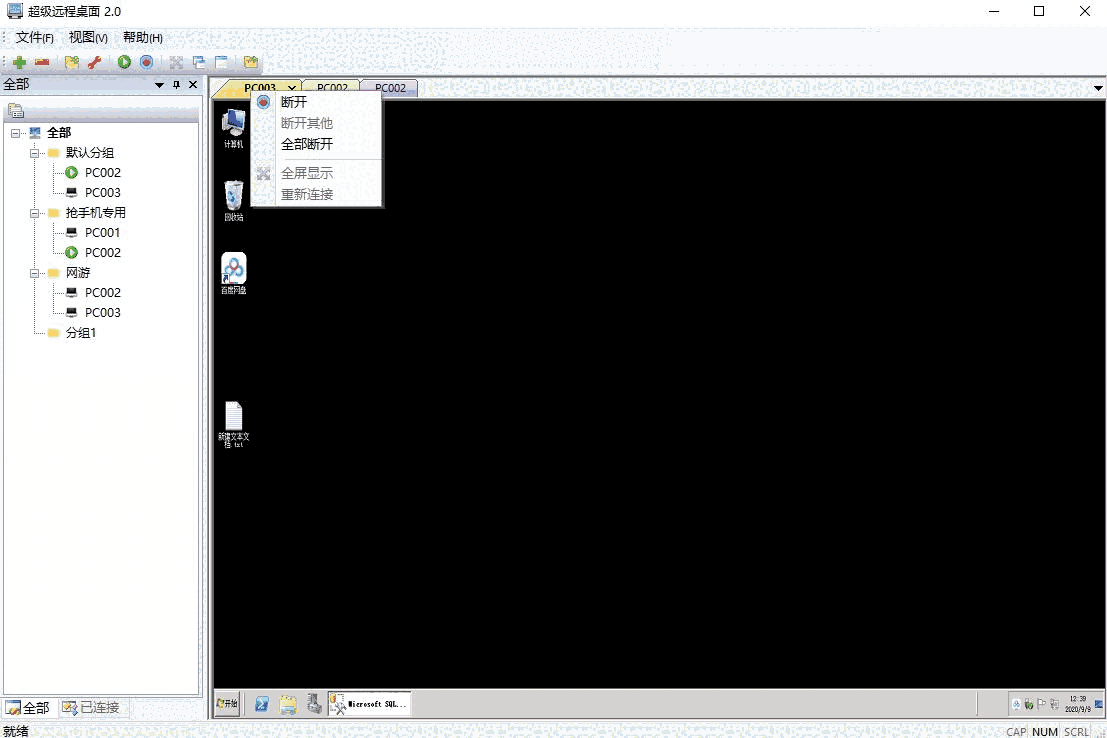Click the single window toolbar icon
Screen dimensions: 1107x738
click(221, 62)
